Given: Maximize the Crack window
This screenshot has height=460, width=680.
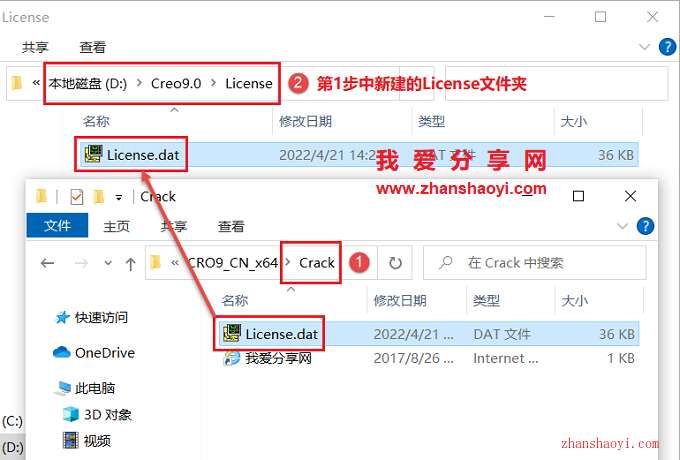Looking at the screenshot, I should (578, 196).
